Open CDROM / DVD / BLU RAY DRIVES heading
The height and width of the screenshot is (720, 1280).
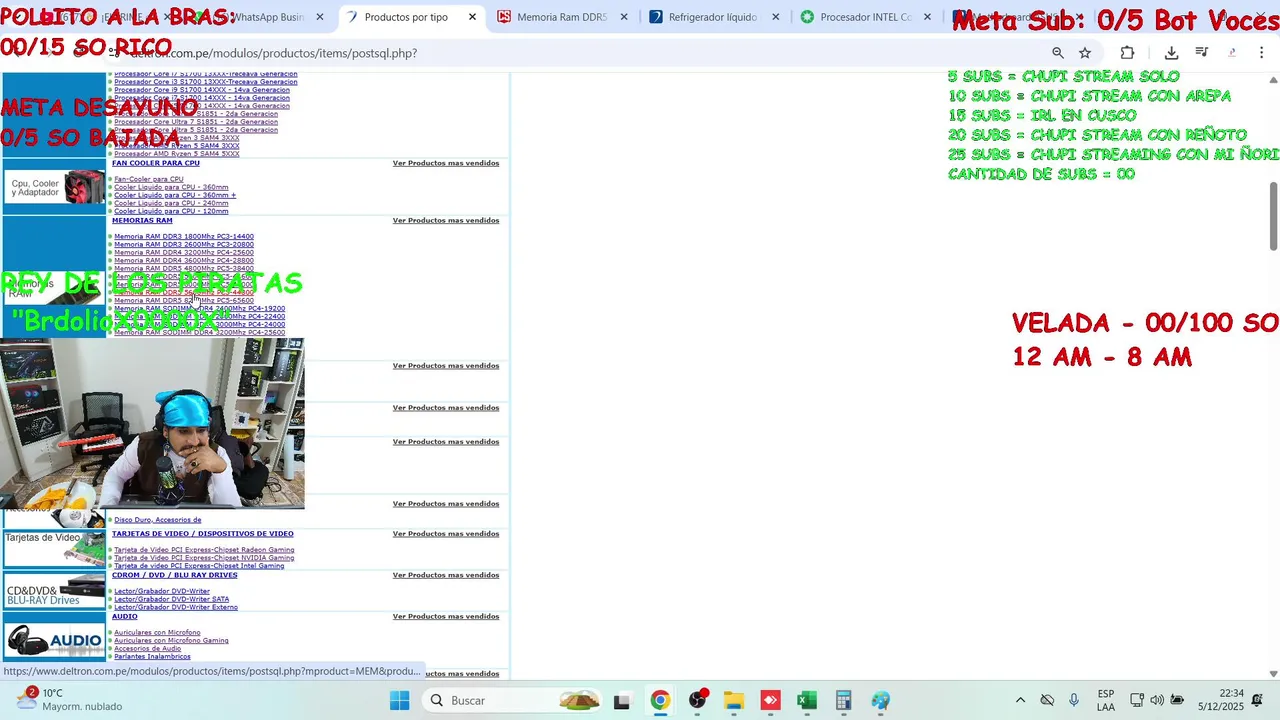pos(174,575)
